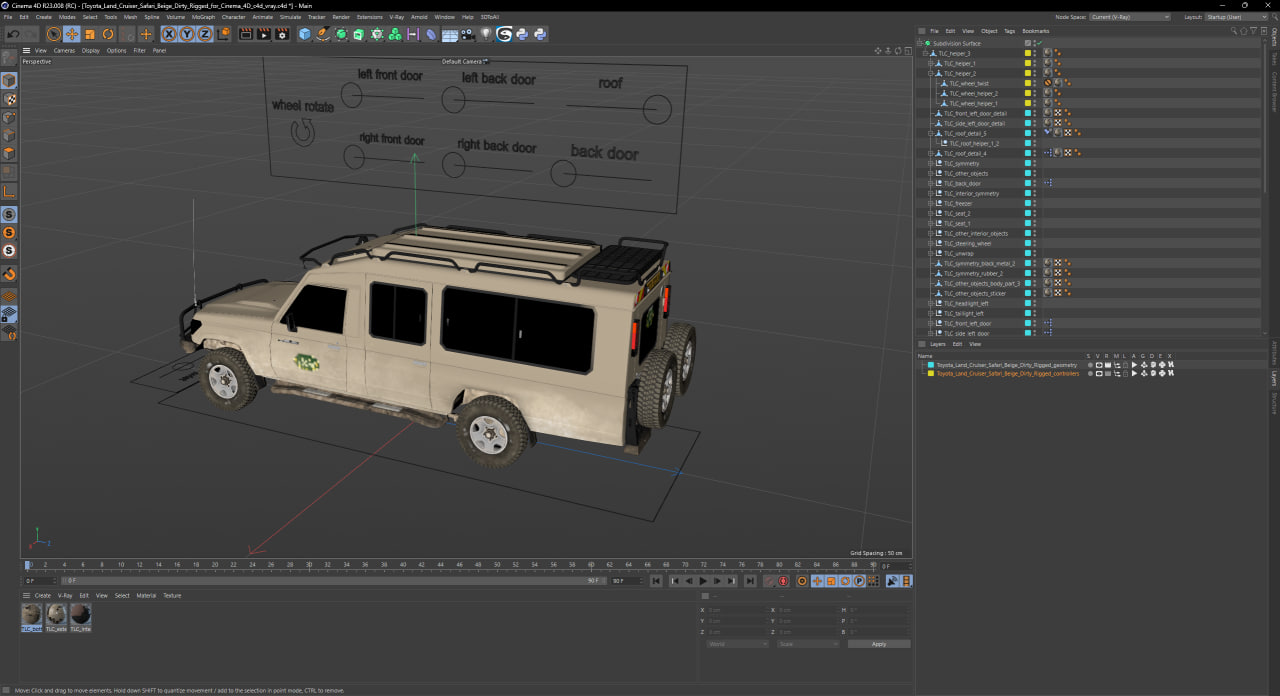Add a Camera object from toolbar
This screenshot has width=1280, height=696.
[x=468, y=34]
